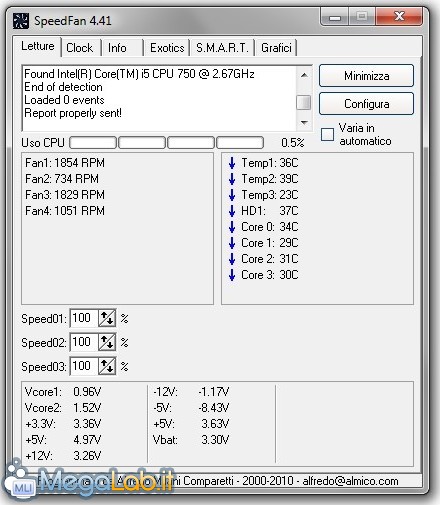Click the Speed03 percentage input field
The image size is (440, 505).
pyautogui.click(x=84, y=366)
